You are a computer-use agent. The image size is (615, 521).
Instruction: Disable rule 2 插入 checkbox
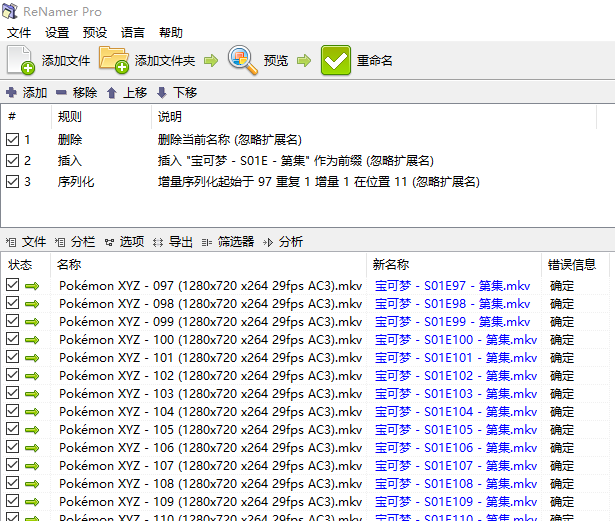point(13,160)
